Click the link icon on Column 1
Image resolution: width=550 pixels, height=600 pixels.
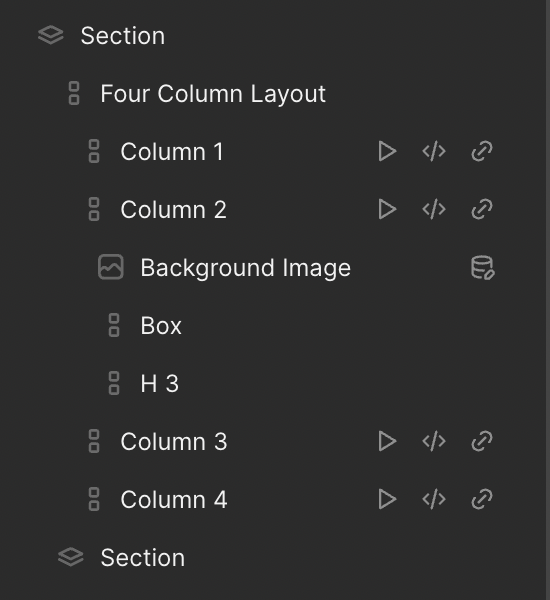point(482,151)
